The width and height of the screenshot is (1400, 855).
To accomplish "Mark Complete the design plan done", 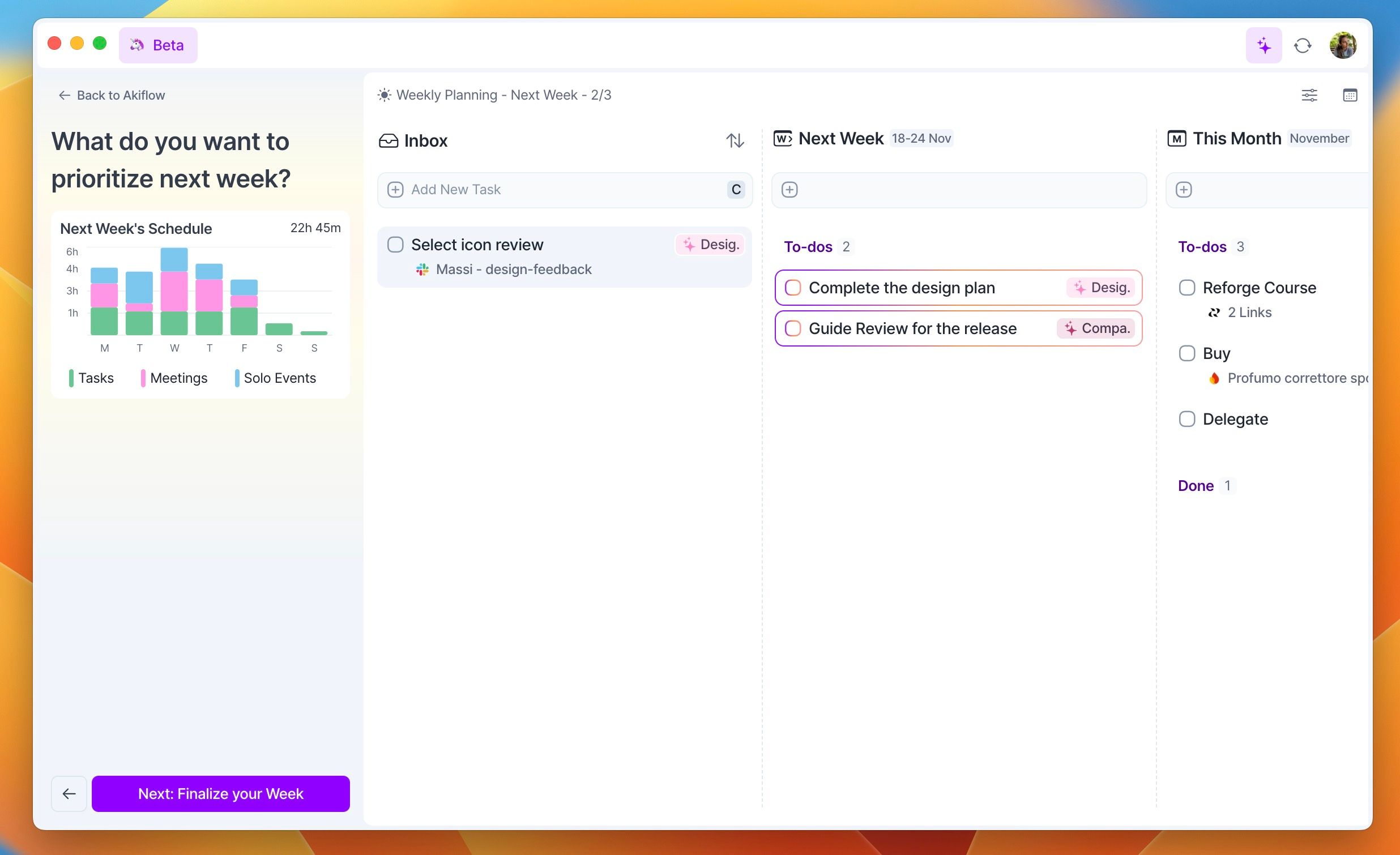I will pos(793,288).
